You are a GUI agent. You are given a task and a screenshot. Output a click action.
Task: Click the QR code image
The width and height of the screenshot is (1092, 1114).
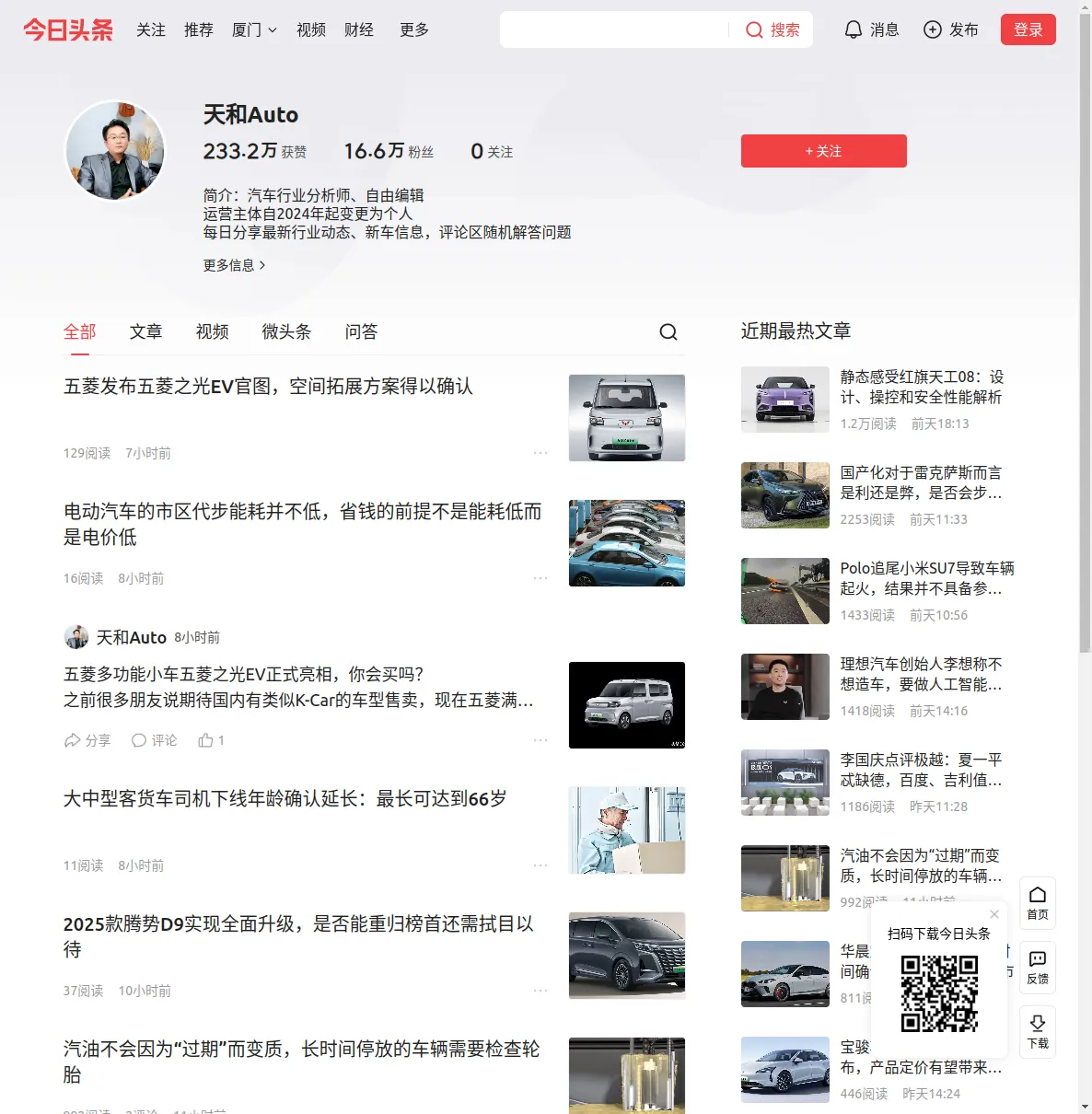tap(939, 993)
